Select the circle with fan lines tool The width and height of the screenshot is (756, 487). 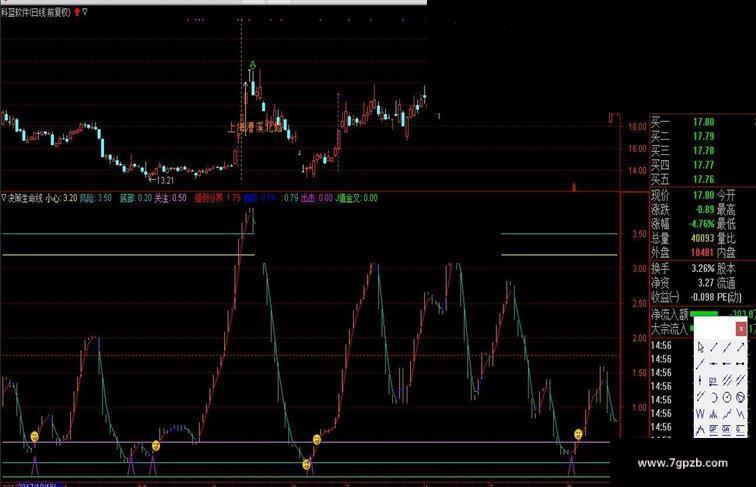741,397
